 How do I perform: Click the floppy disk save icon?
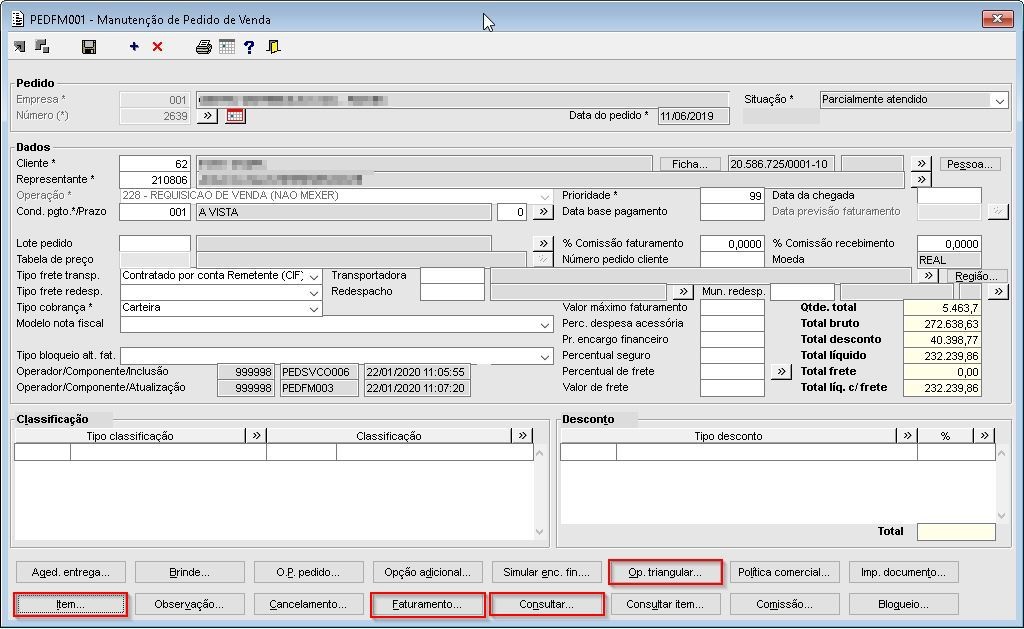pos(89,47)
